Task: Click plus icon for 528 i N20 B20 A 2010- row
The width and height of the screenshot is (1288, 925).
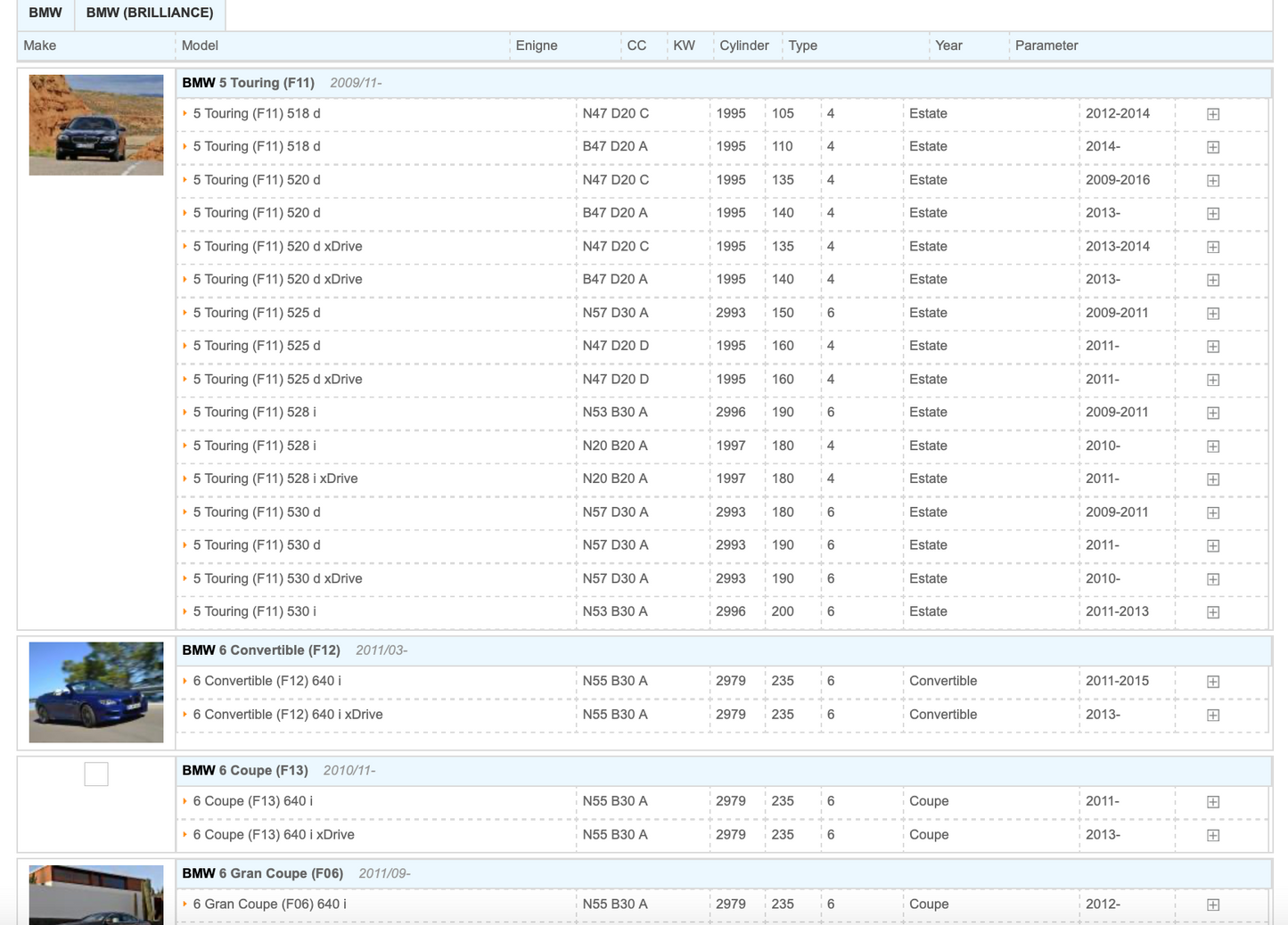Action: 1213,446
